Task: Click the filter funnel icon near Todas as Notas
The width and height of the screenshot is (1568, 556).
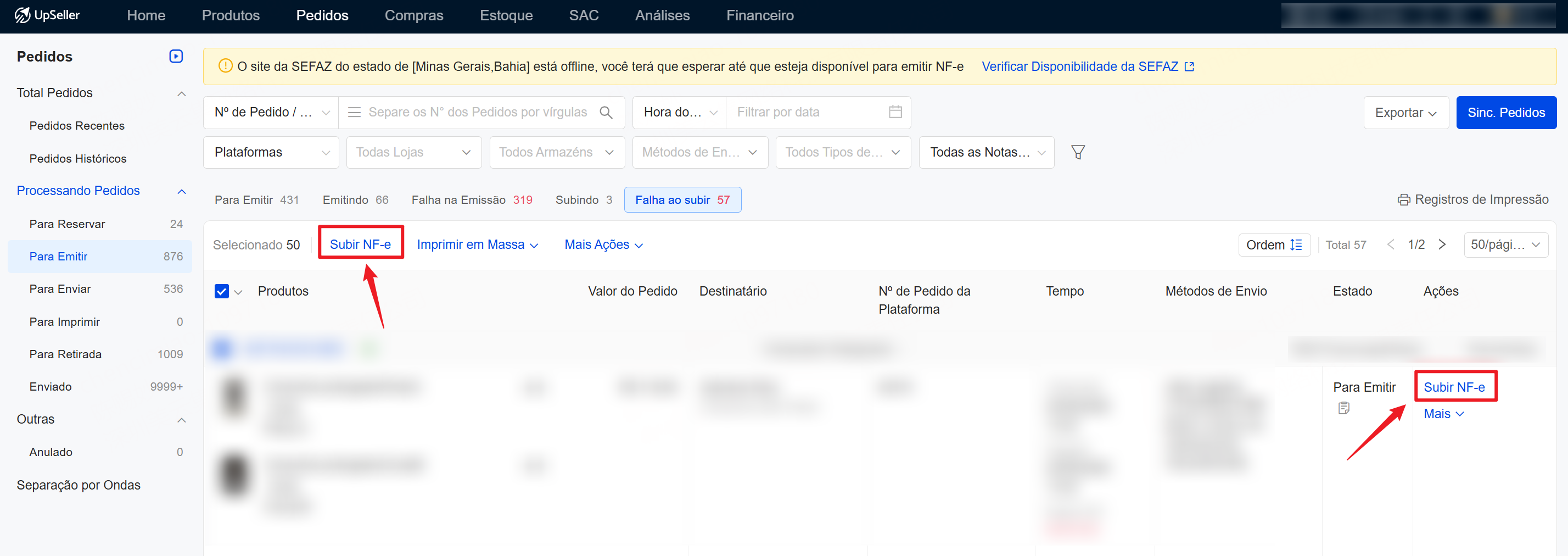Action: click(x=1079, y=152)
